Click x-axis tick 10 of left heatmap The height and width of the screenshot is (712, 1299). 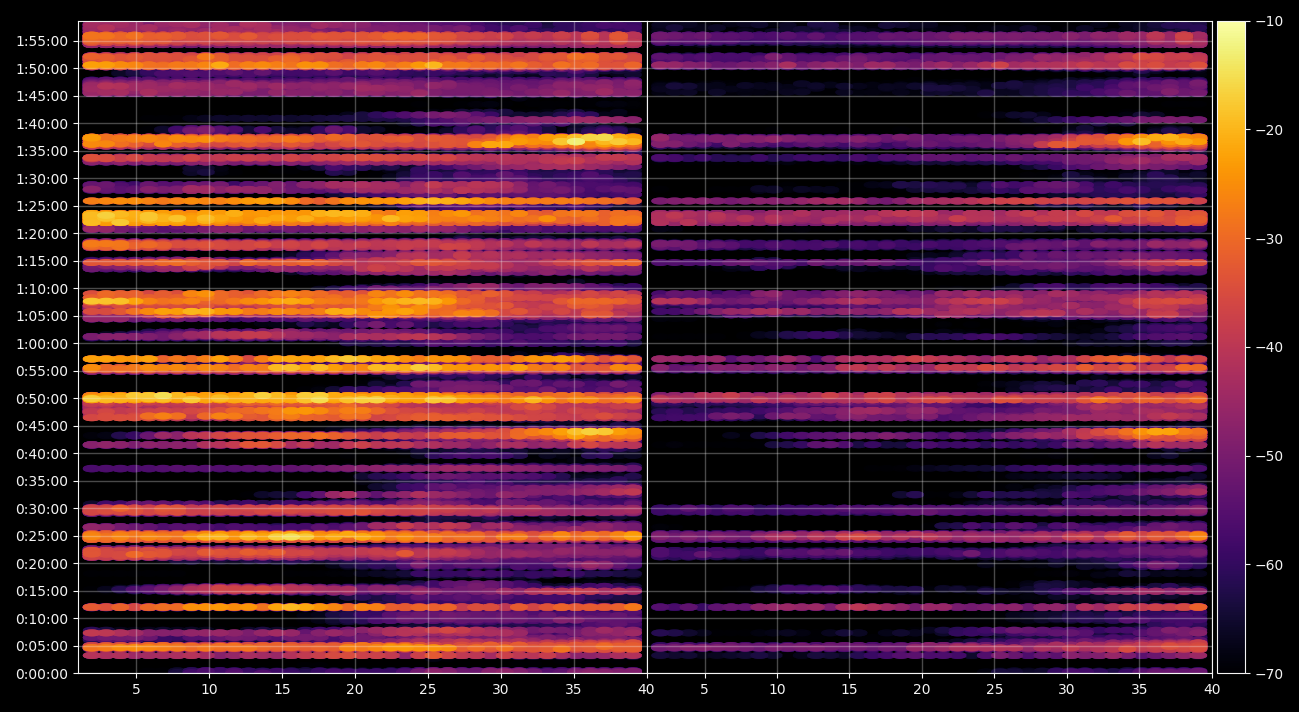coord(209,689)
